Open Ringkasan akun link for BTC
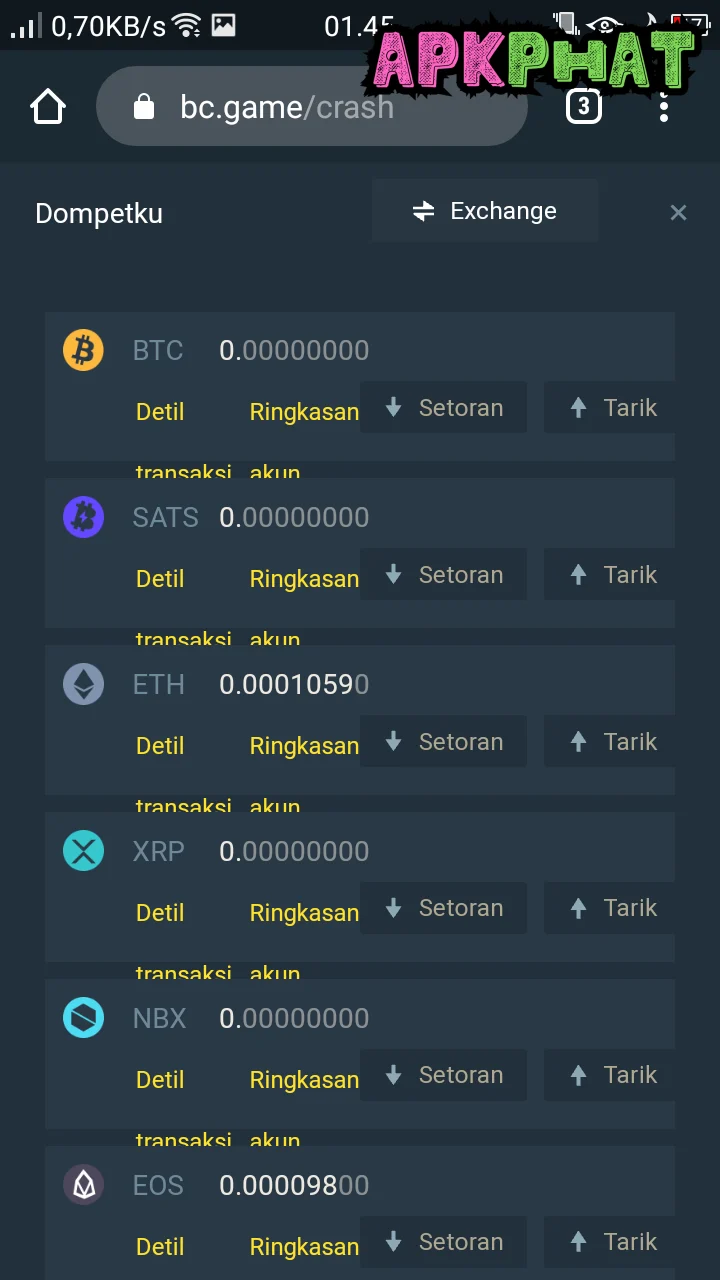Viewport: 720px width, 1280px height. 303,412
